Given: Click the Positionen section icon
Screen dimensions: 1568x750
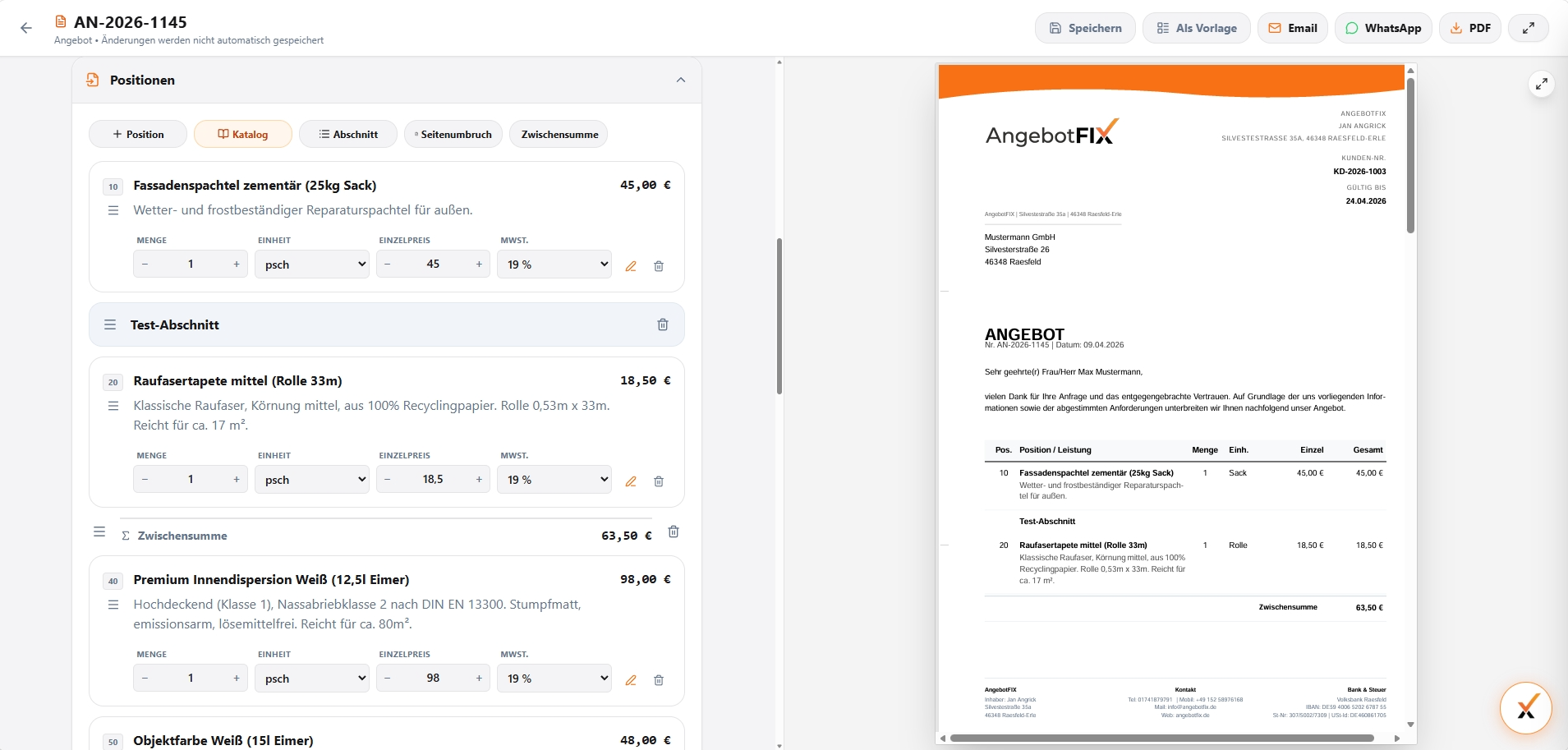Looking at the screenshot, I should pos(93,80).
